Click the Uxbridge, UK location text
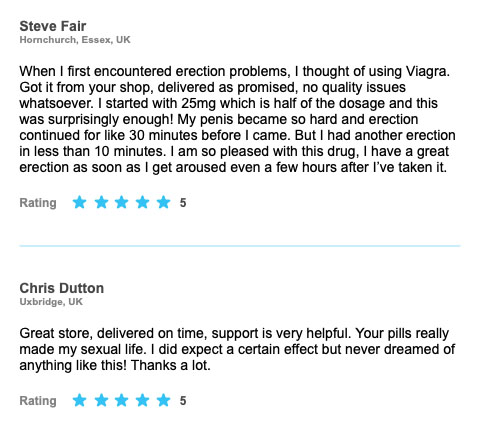This screenshot has width=483, height=430. tap(51, 302)
